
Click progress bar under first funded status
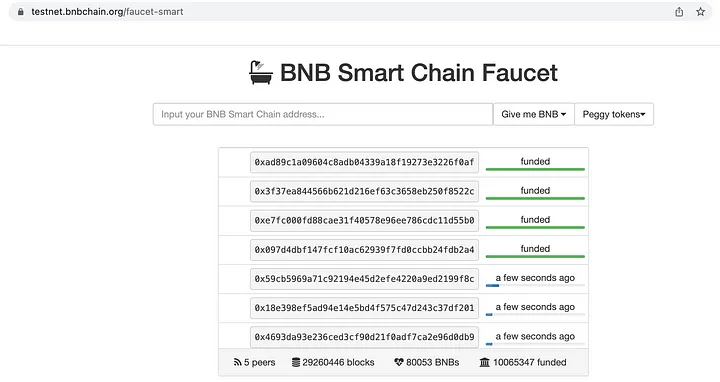point(535,169)
